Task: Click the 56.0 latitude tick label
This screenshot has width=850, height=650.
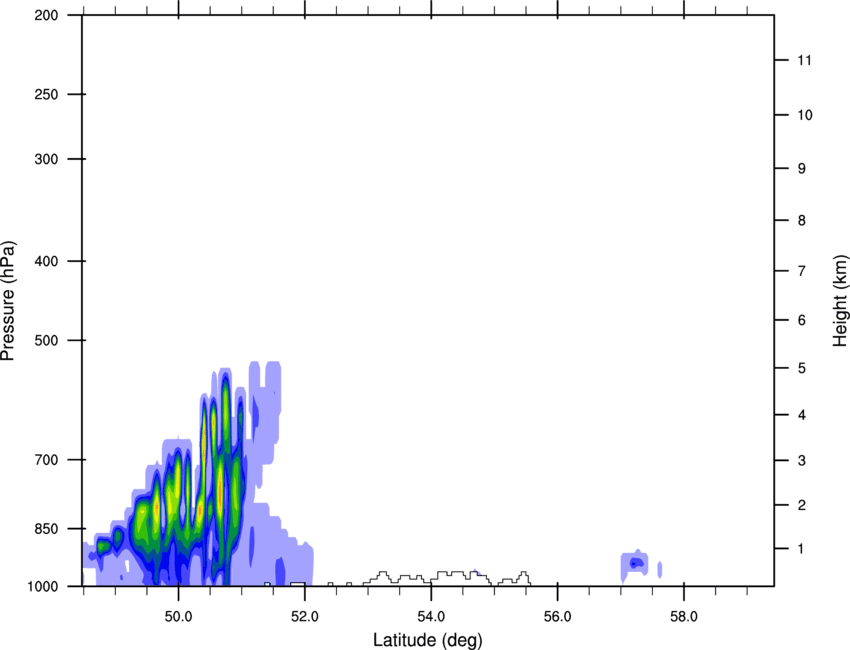Action: [x=557, y=616]
